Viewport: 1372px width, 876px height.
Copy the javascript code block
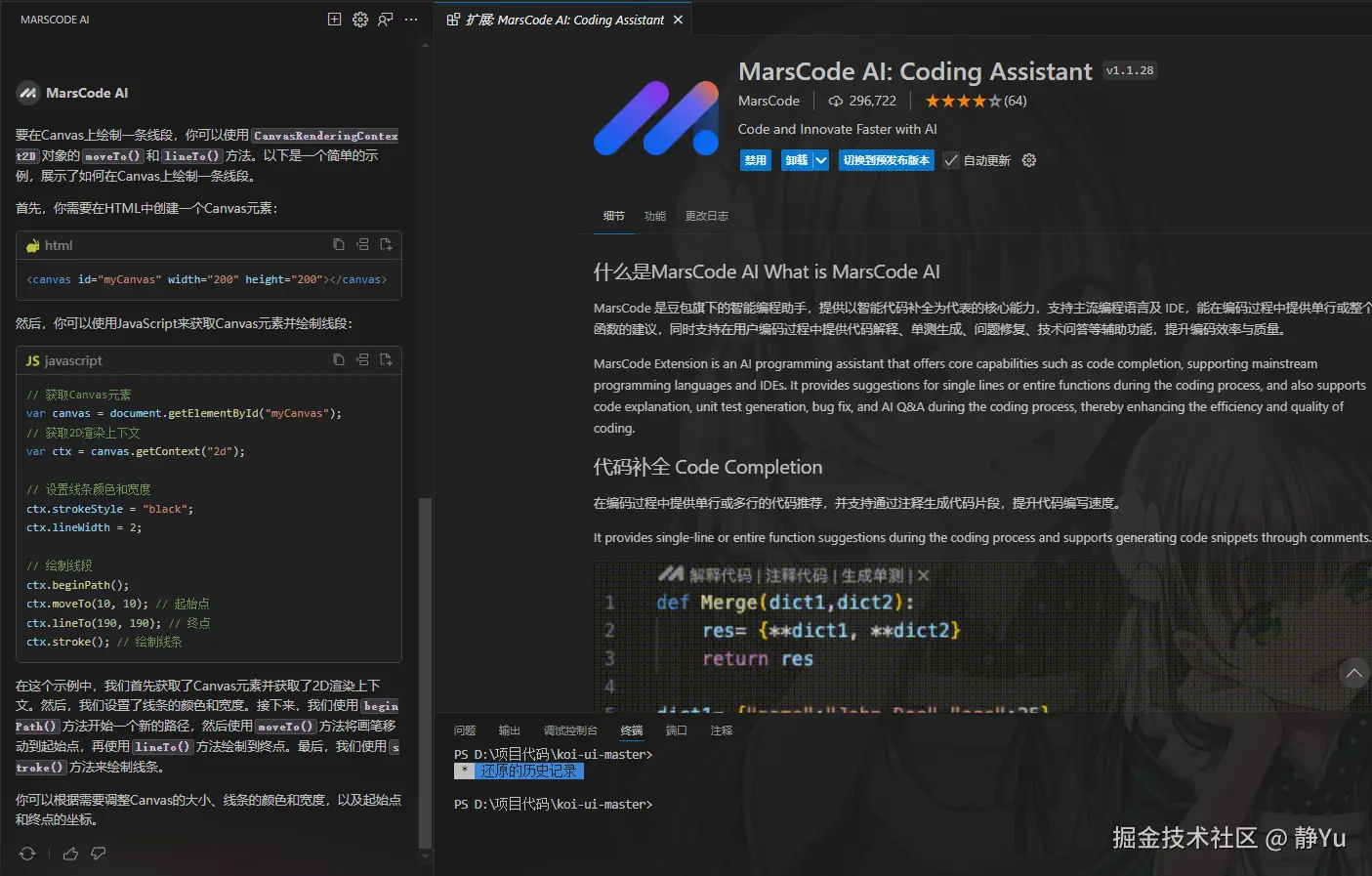(x=338, y=359)
